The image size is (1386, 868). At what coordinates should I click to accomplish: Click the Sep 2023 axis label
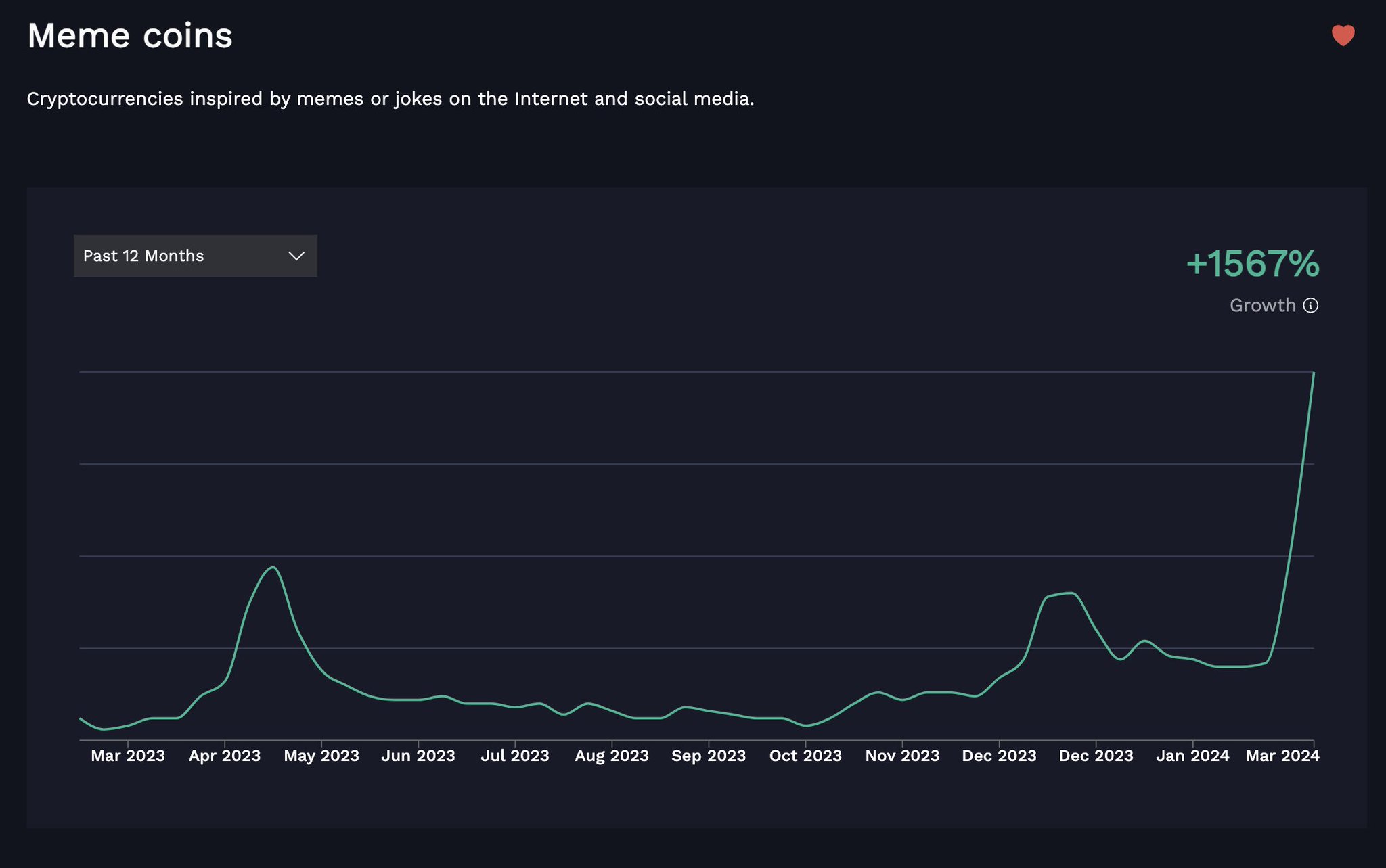pyautogui.click(x=709, y=756)
